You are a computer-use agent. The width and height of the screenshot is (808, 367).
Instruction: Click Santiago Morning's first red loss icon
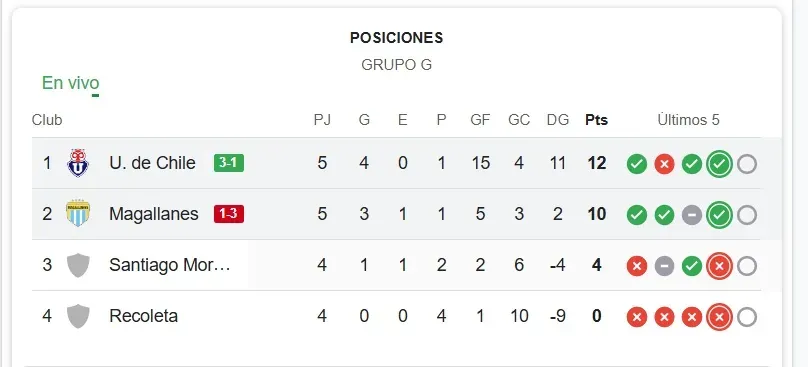point(637,266)
